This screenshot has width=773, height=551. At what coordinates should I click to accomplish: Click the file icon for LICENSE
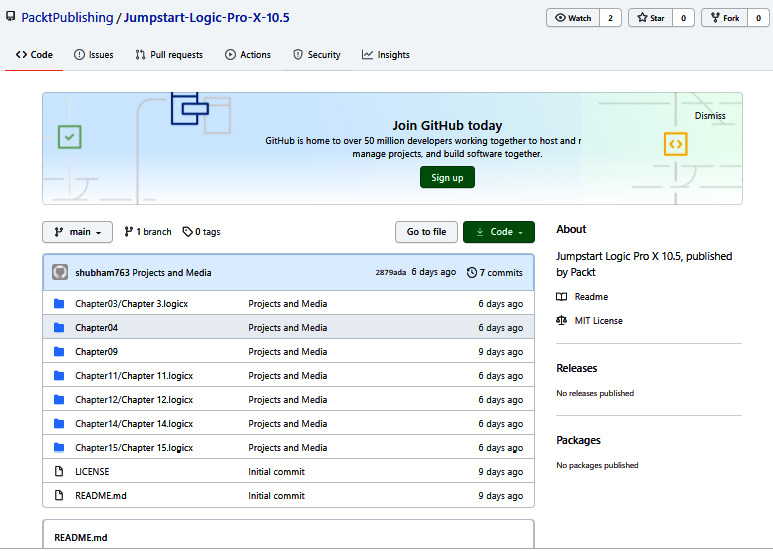tap(59, 472)
